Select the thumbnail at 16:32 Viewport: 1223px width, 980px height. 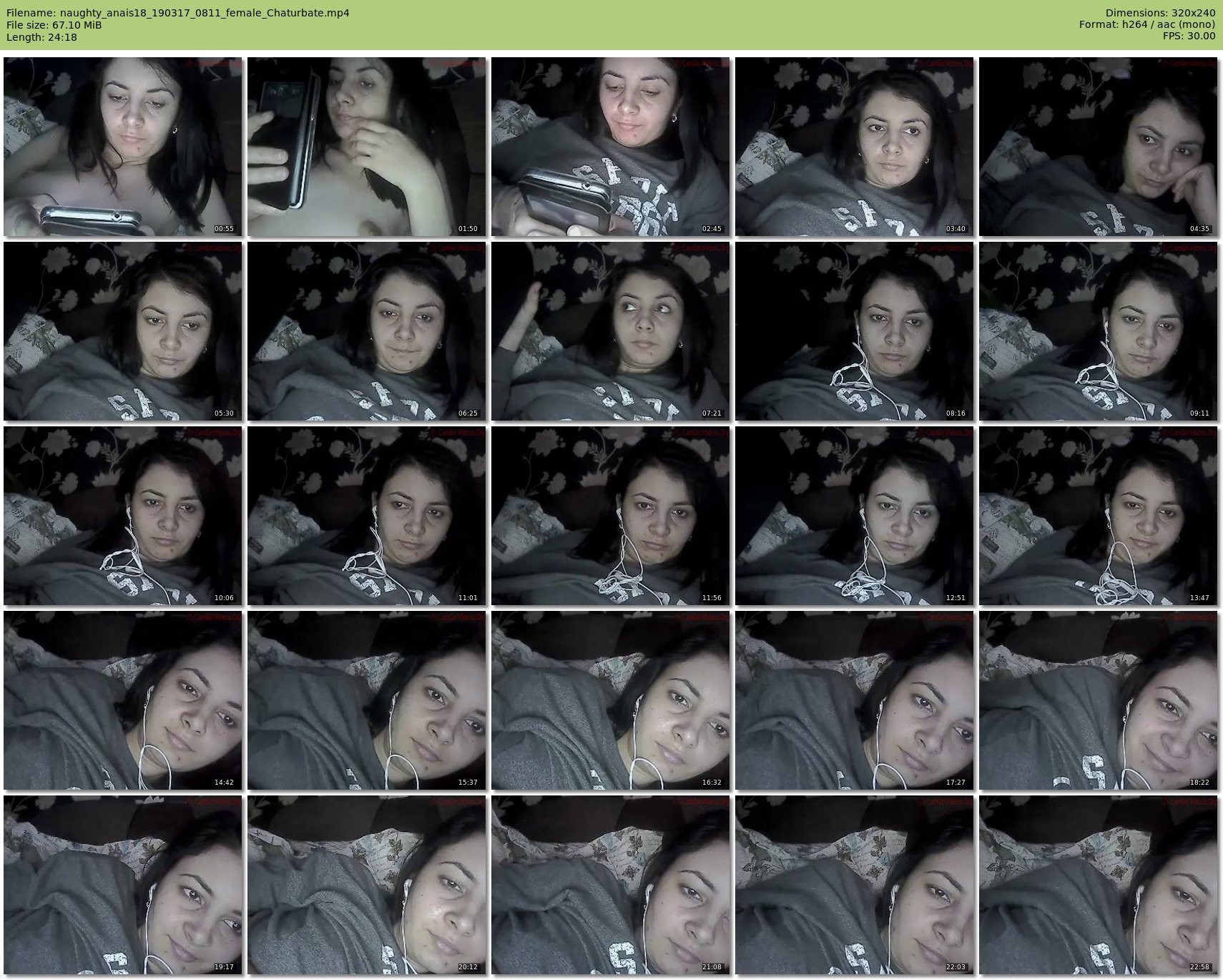pyautogui.click(x=611, y=700)
